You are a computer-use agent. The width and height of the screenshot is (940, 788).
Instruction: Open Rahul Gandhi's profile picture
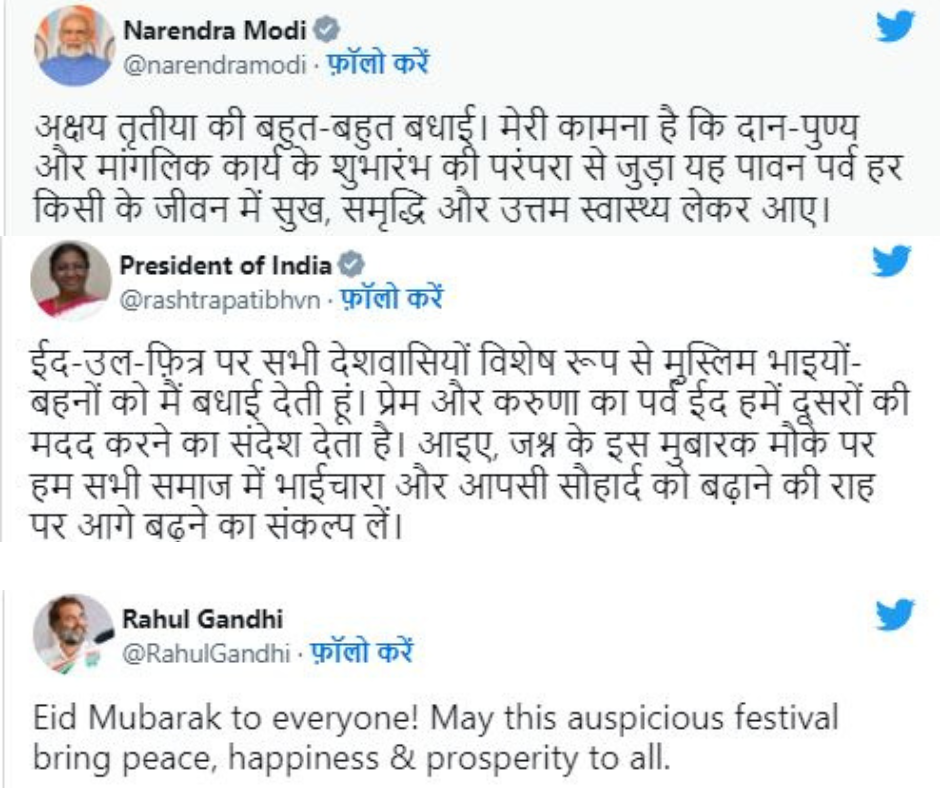(x=73, y=632)
